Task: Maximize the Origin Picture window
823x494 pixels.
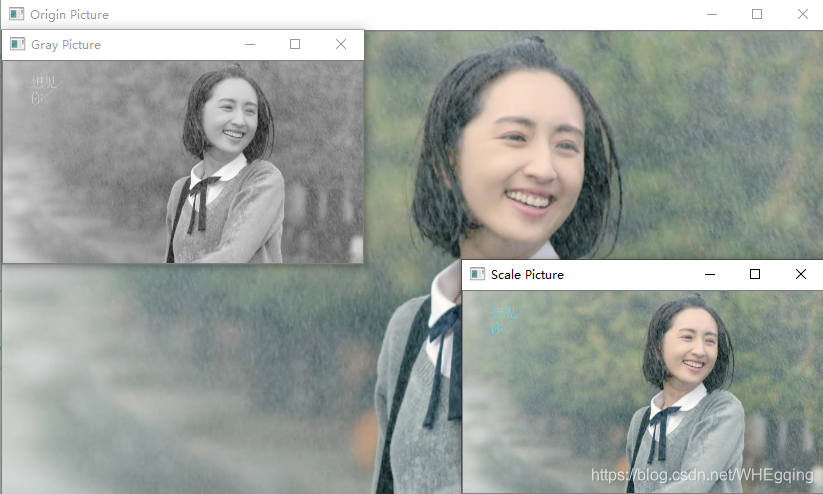Action: 757,14
